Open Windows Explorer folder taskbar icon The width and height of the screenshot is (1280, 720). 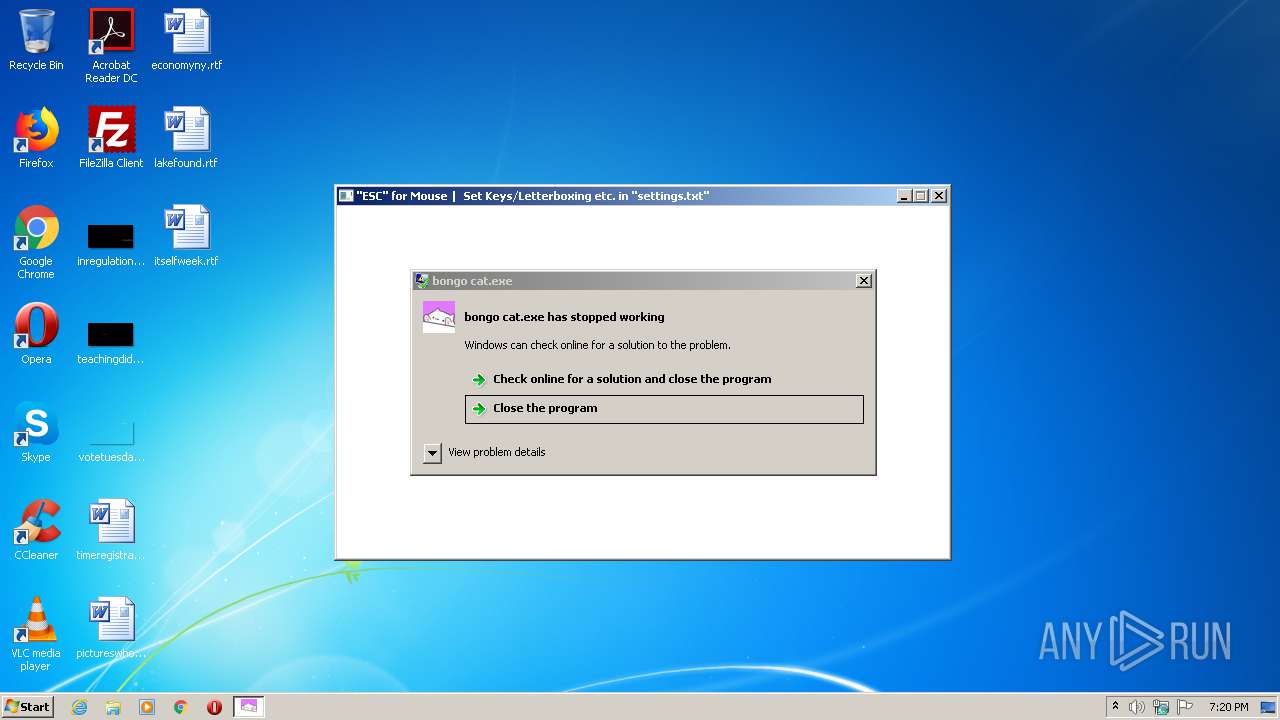tap(113, 707)
